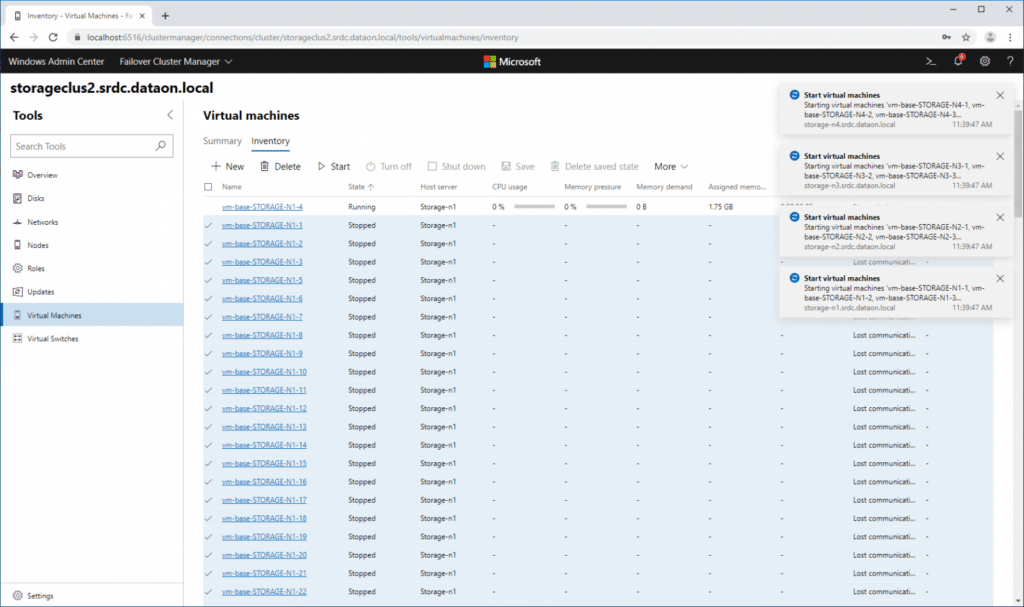Image resolution: width=1024 pixels, height=607 pixels.
Task: Select Virtual Machines tool in sidebar
Action: click(92, 315)
